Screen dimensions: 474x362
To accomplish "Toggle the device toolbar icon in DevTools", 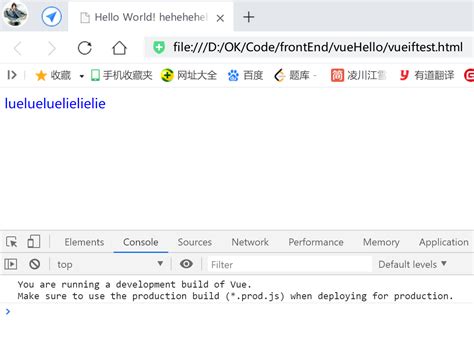I will point(34,242).
